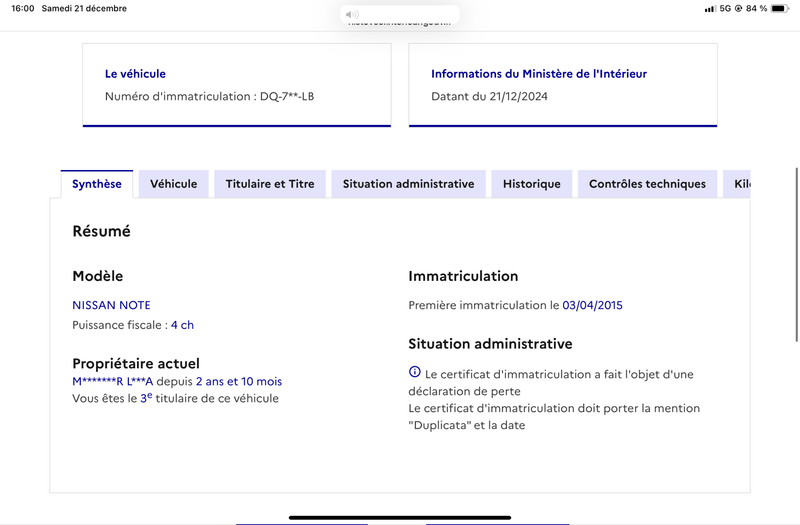This screenshot has width=800, height=525.
Task: Tap the speaker volume icon at top
Action: (352, 14)
